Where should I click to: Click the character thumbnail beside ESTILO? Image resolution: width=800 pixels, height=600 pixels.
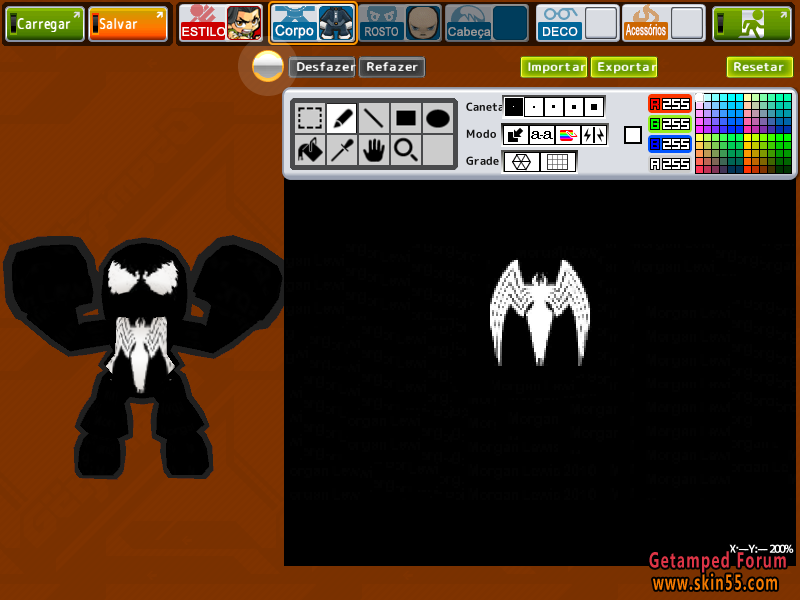244,23
